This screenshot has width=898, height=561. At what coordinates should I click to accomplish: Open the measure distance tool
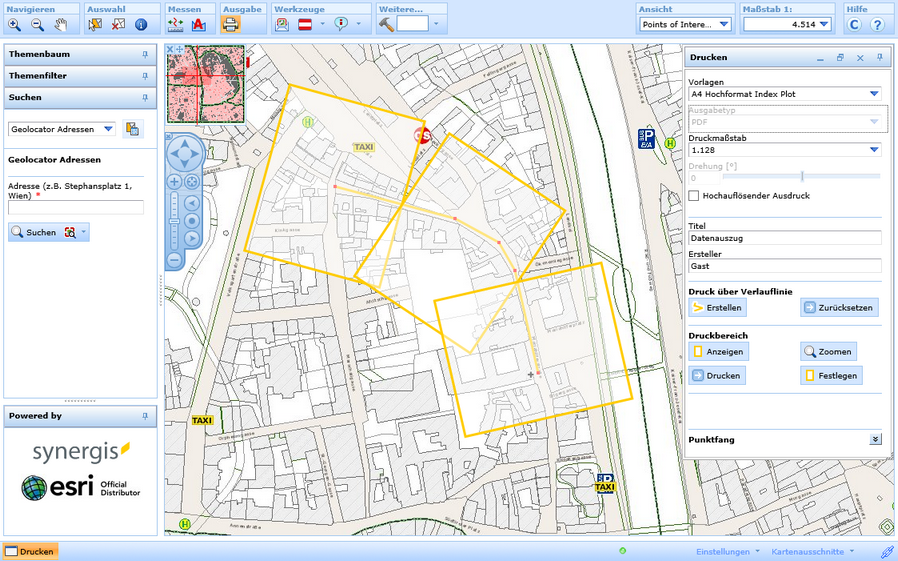coord(176,24)
